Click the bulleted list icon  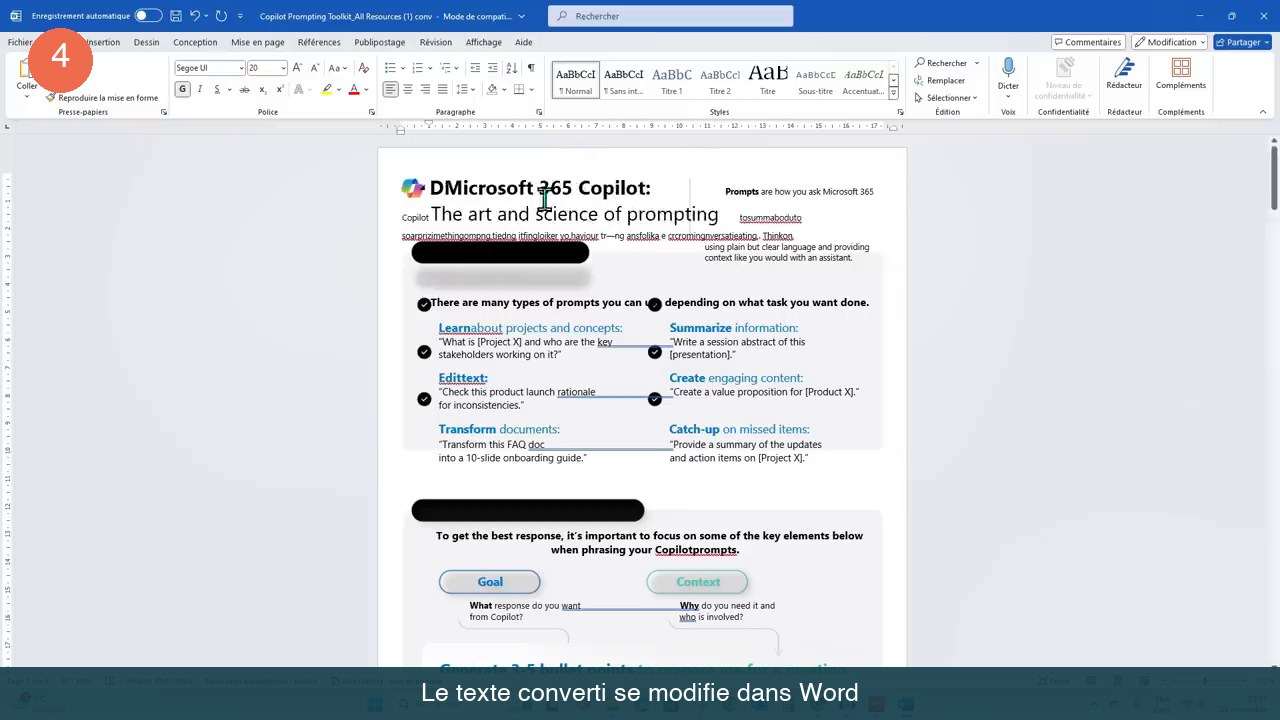[x=390, y=67]
